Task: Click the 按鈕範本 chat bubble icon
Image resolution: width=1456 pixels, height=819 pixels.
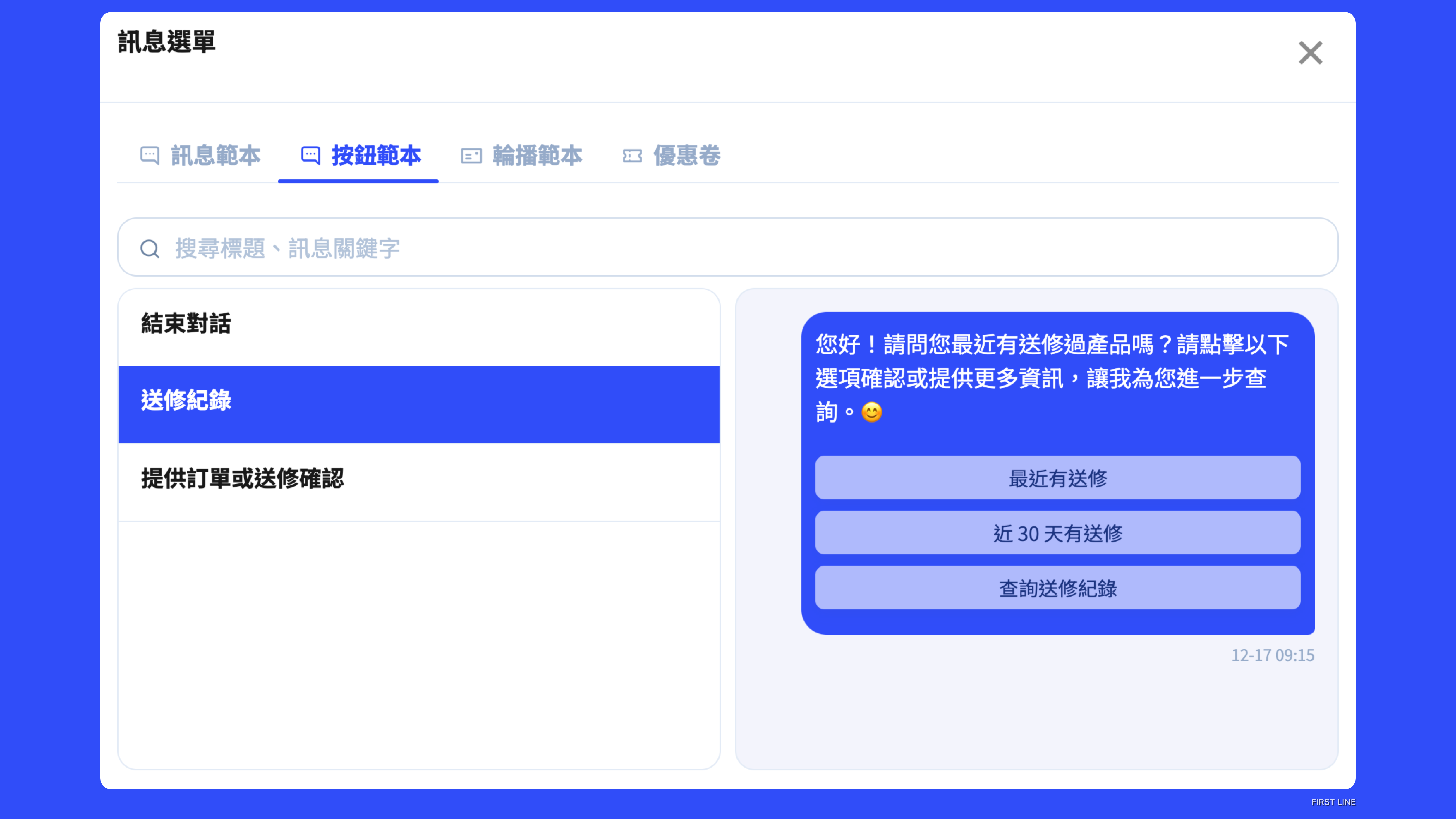Action: [310, 155]
